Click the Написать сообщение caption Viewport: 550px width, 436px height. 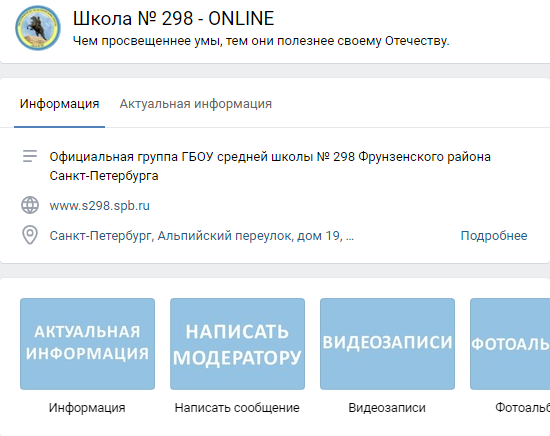coord(237,408)
